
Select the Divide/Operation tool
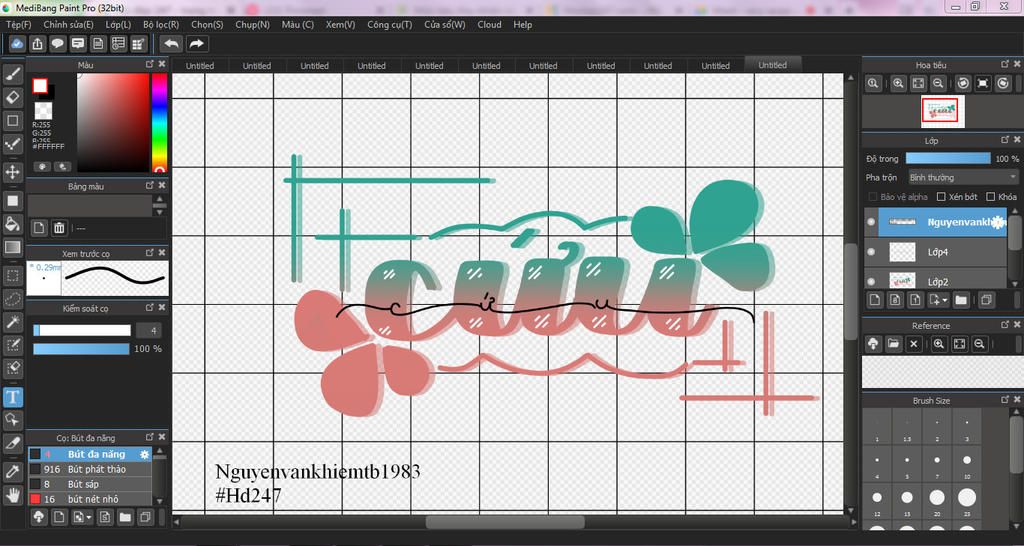(12, 420)
